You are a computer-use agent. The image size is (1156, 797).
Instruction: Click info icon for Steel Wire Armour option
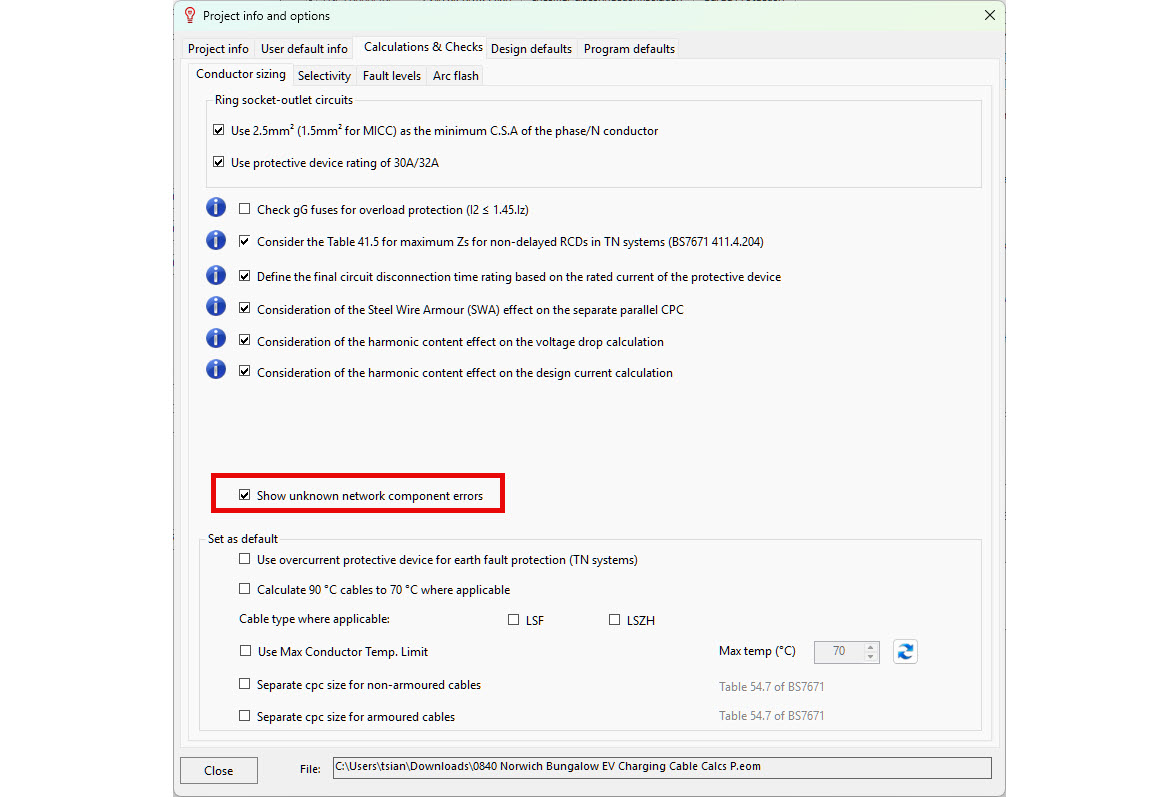click(x=216, y=306)
